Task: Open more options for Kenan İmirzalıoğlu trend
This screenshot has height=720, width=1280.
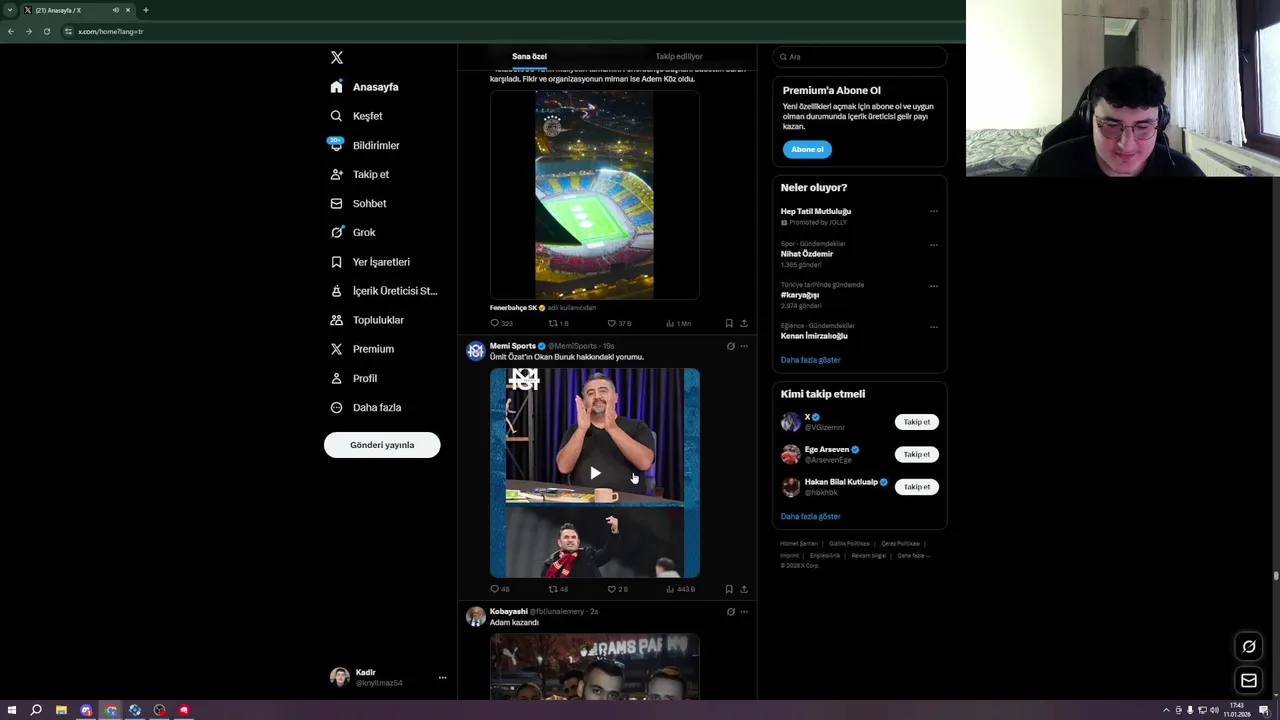Action: click(x=934, y=327)
